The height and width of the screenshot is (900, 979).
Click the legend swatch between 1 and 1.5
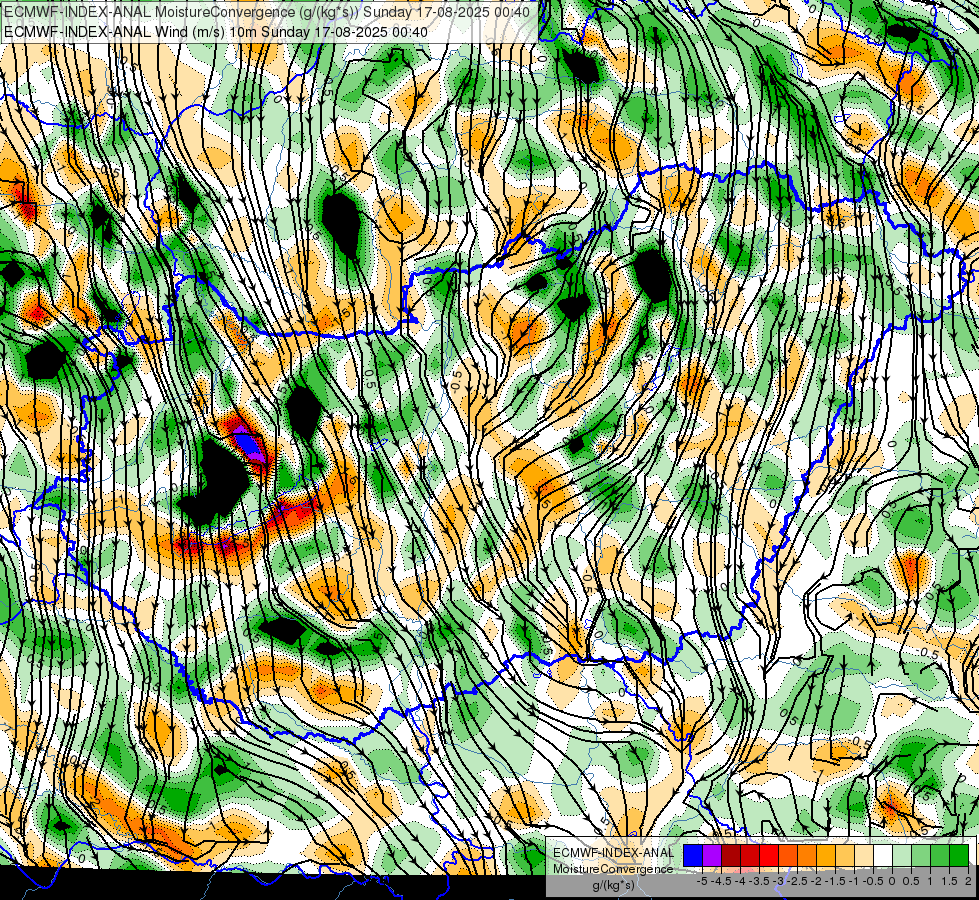click(940, 855)
